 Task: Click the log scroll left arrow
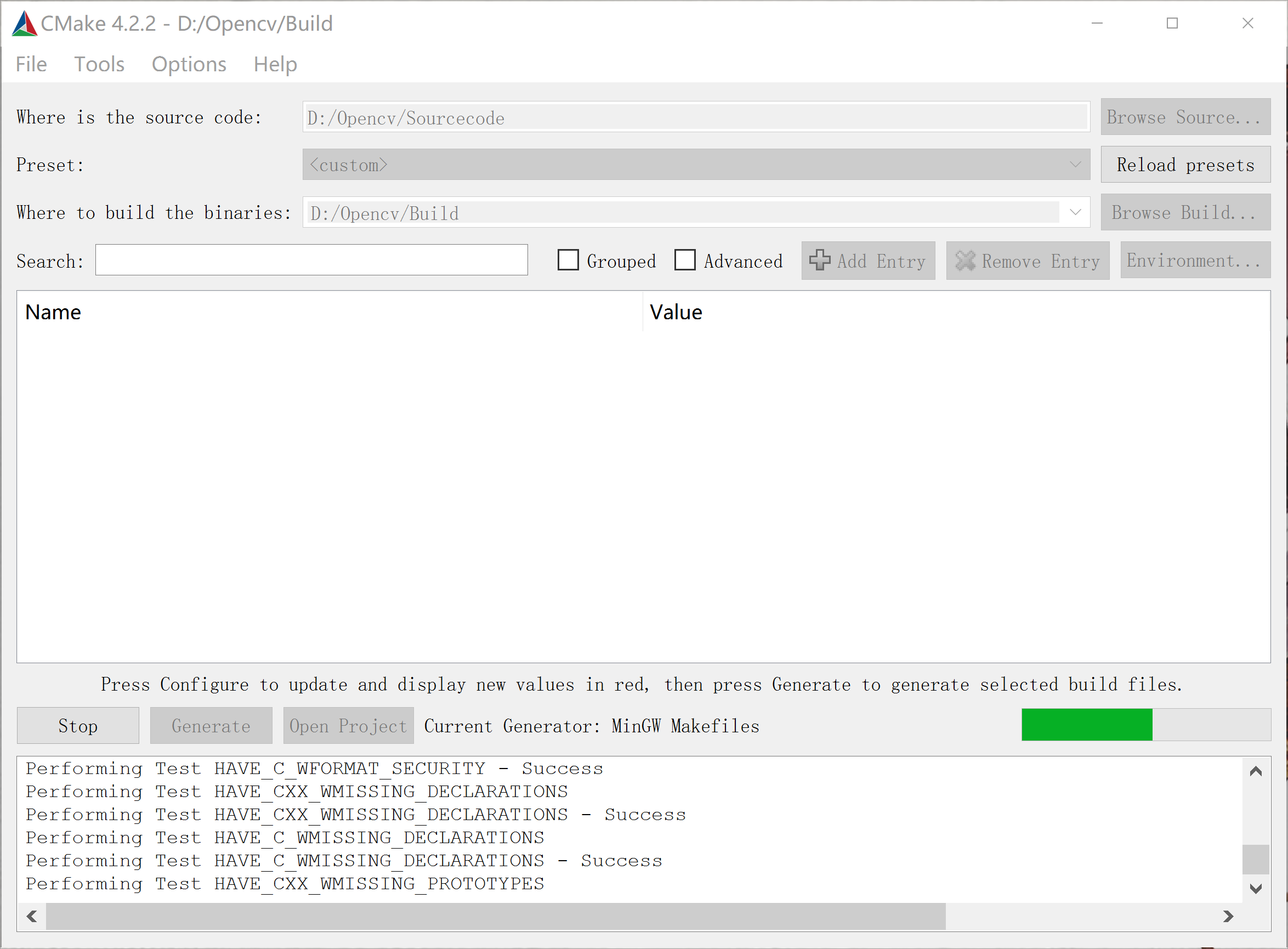(32, 916)
